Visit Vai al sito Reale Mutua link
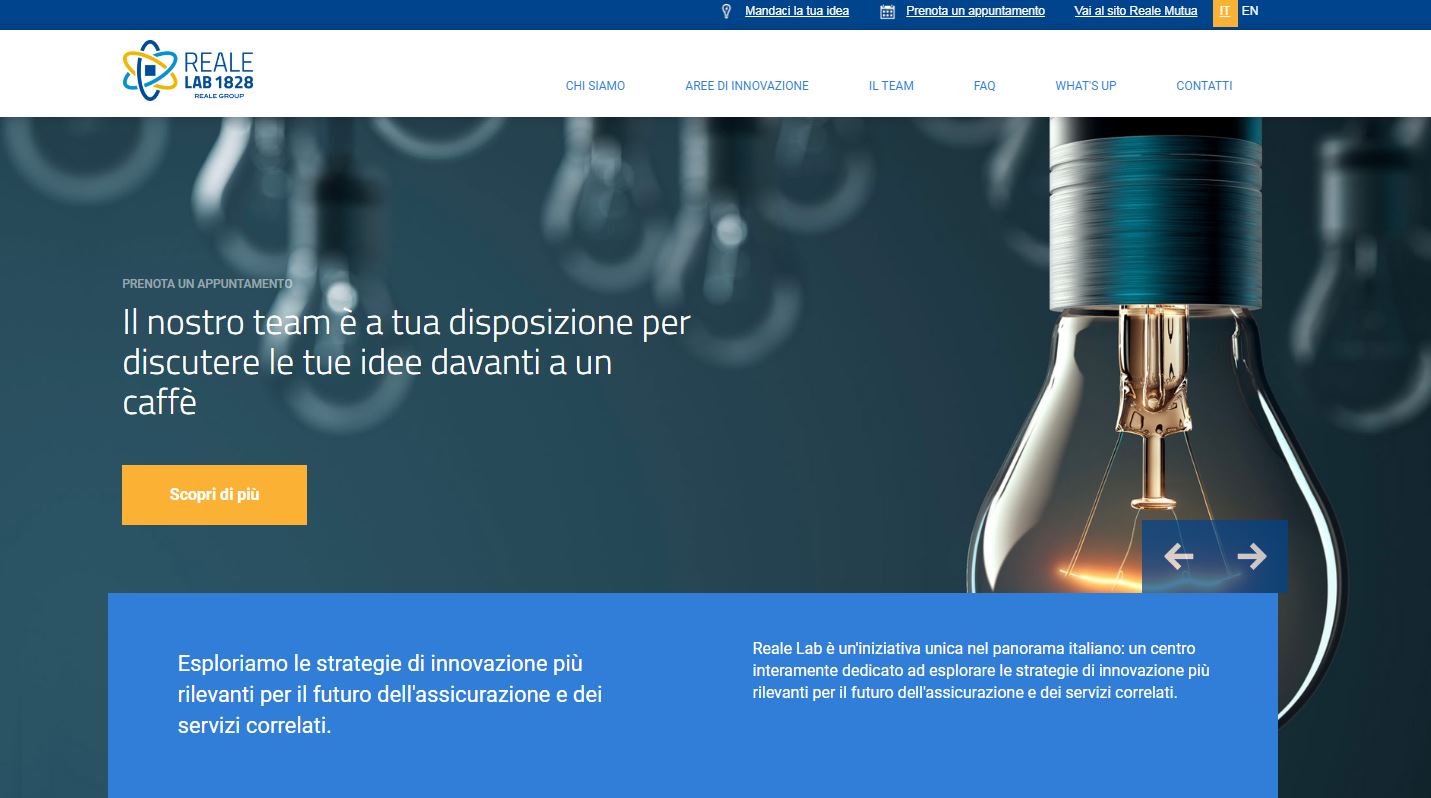Viewport: 1431px width, 798px height. click(x=1135, y=11)
